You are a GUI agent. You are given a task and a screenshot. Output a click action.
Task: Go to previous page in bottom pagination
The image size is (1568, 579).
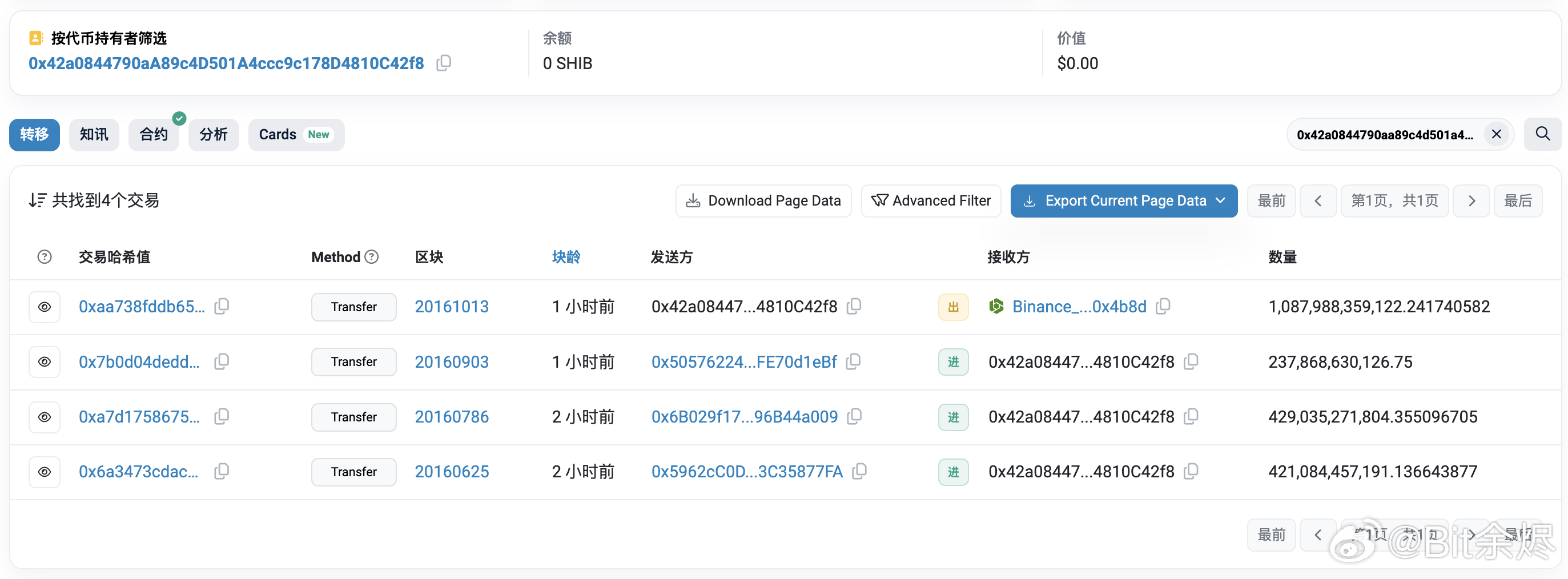pyautogui.click(x=1318, y=534)
